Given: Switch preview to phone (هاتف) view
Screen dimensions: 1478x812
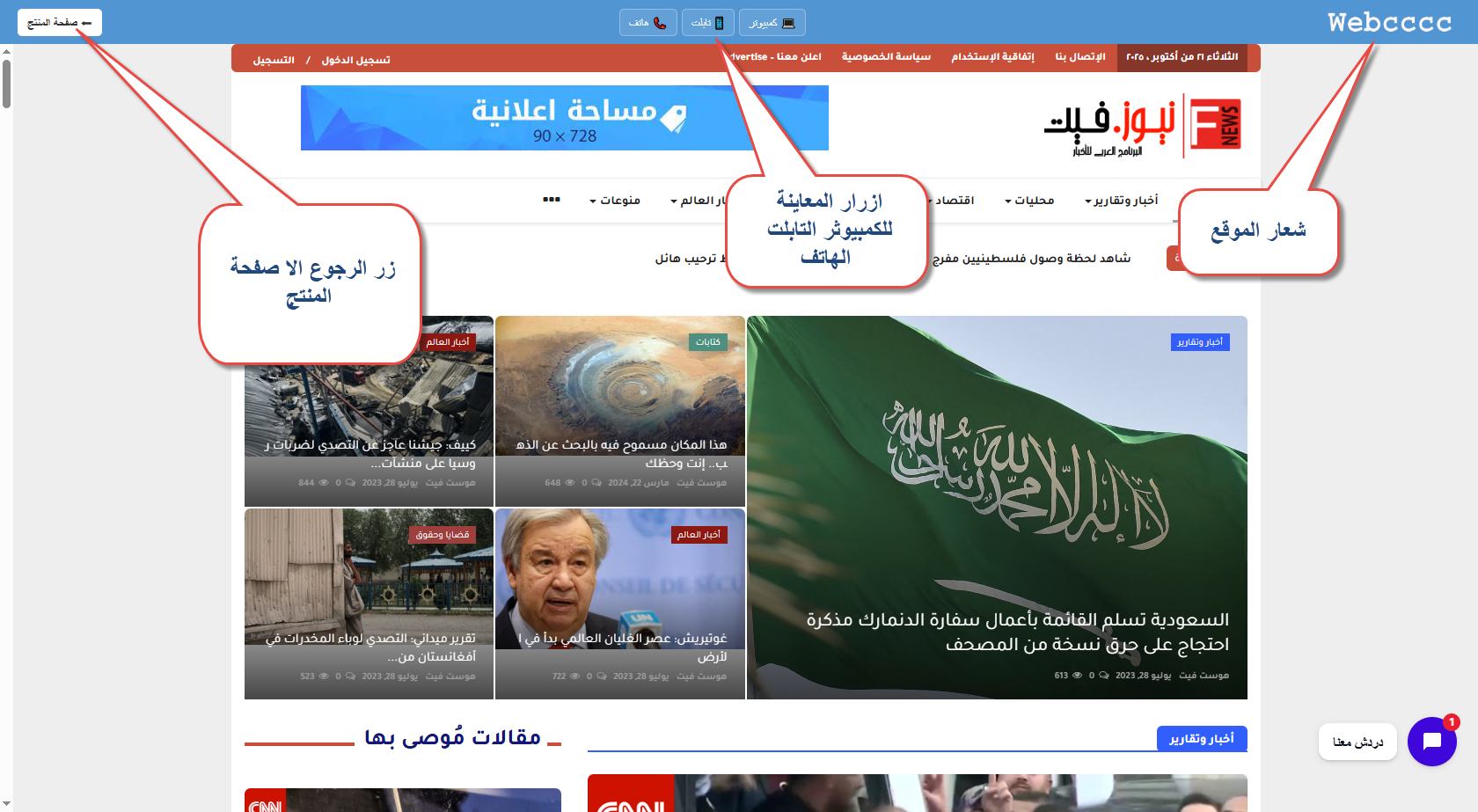Looking at the screenshot, I should click(648, 23).
